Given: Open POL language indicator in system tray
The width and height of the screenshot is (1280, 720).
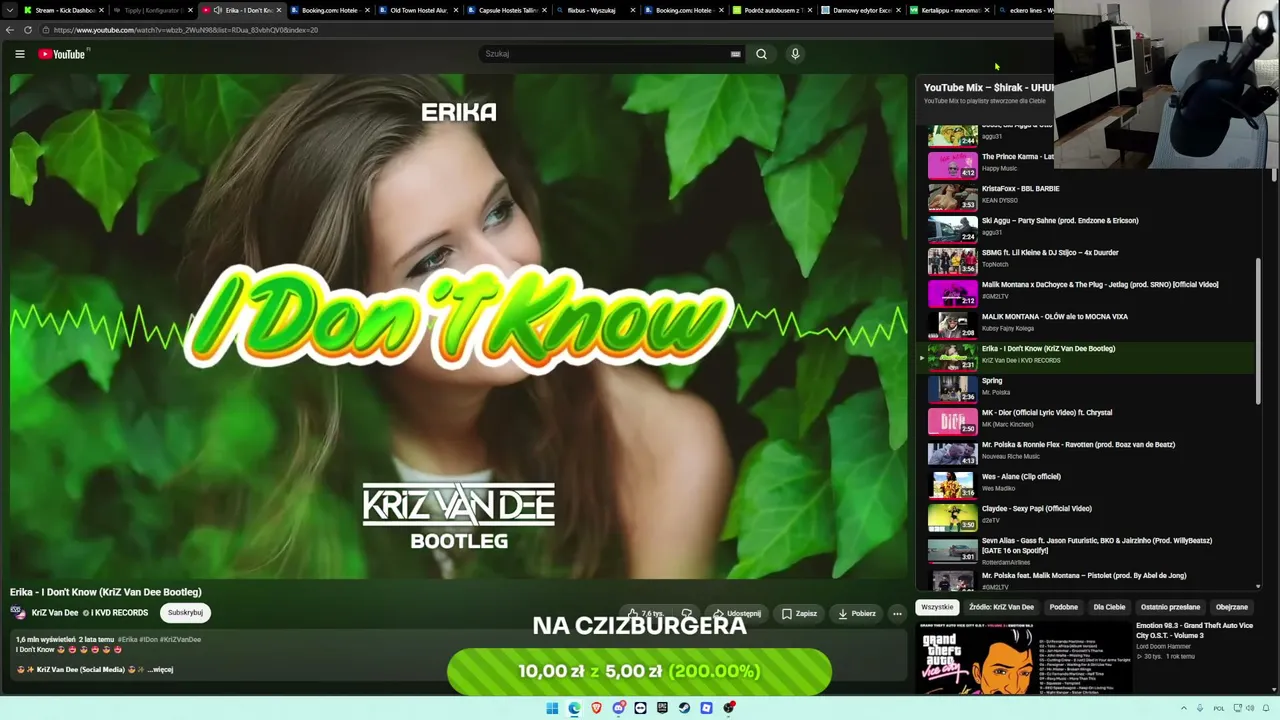Looking at the screenshot, I should pyautogui.click(x=1219, y=708).
